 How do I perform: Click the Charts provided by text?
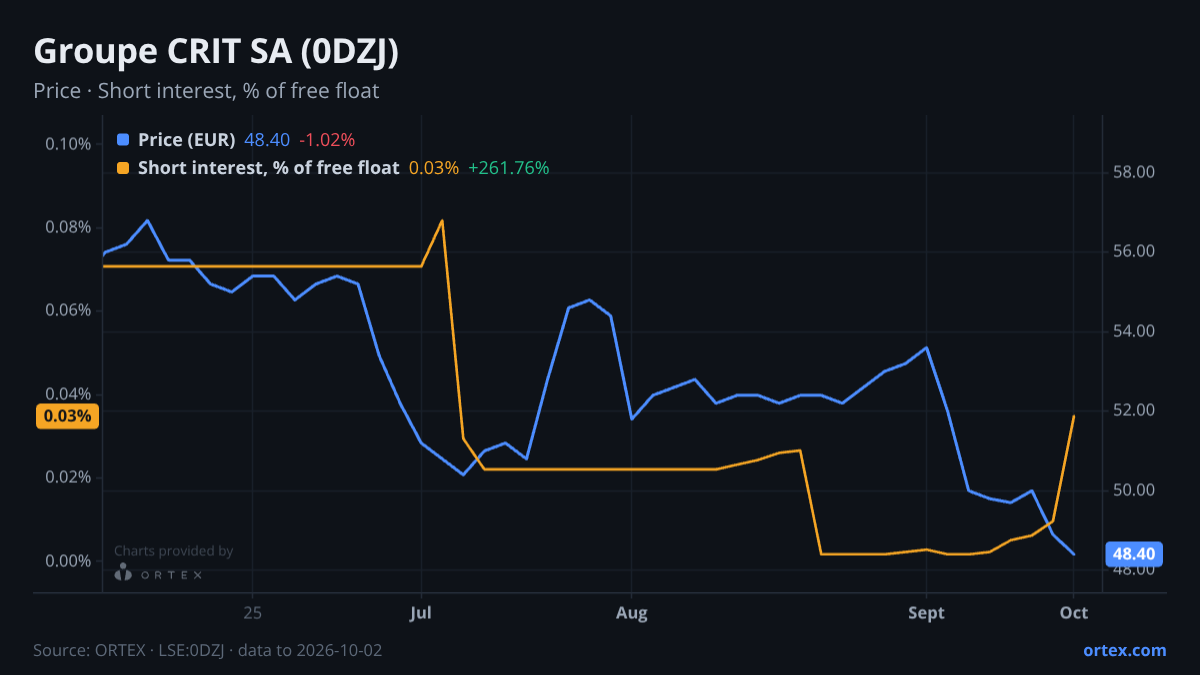pos(174,551)
